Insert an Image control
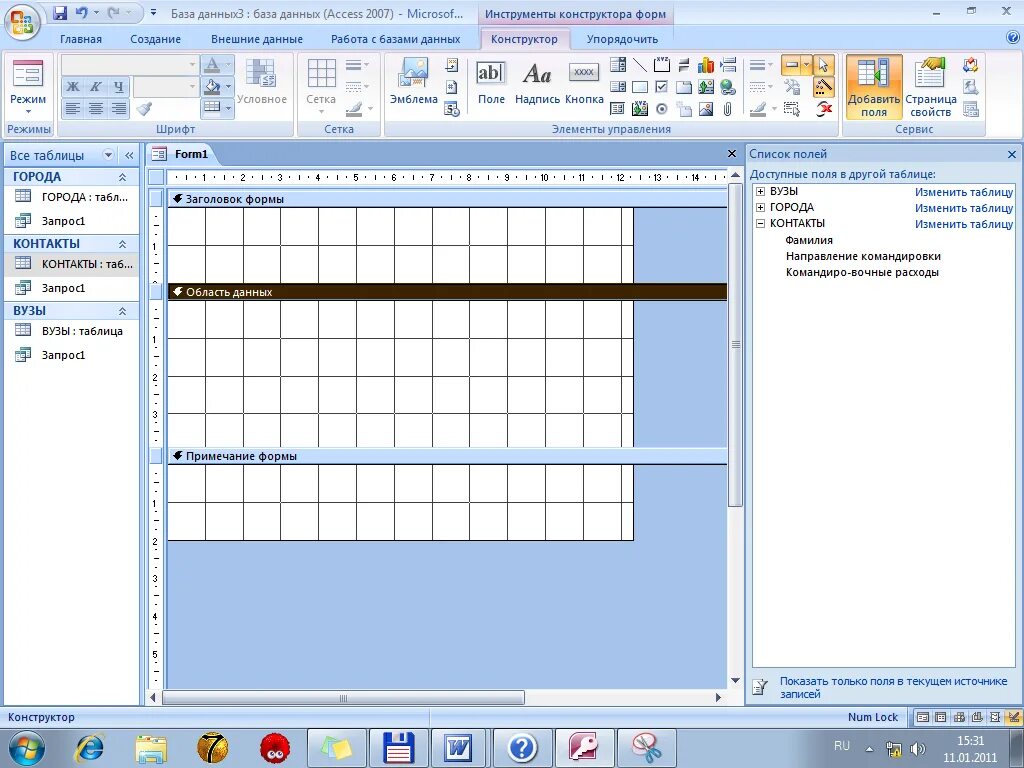The image size is (1024, 768). (x=706, y=108)
